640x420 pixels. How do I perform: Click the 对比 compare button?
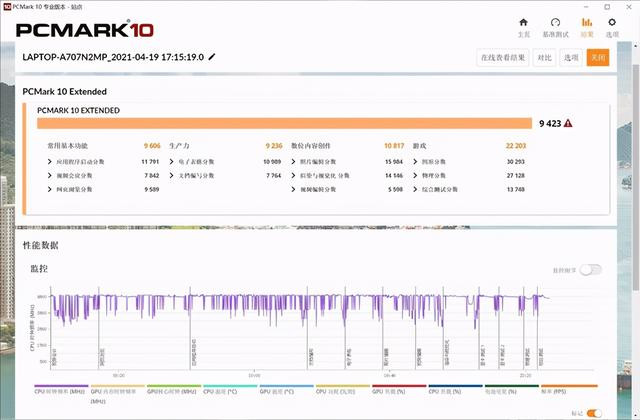point(544,58)
